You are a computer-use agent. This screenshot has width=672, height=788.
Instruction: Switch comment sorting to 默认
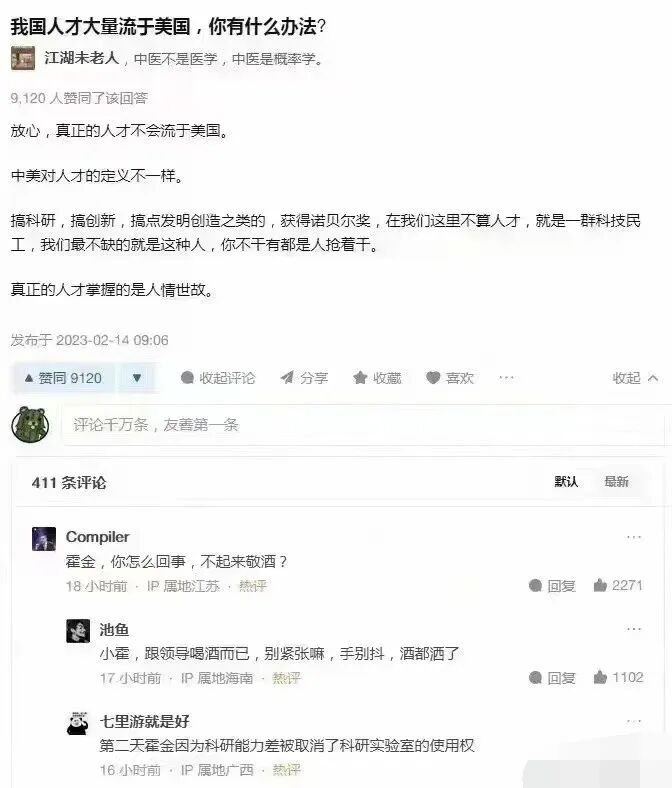pyautogui.click(x=566, y=481)
